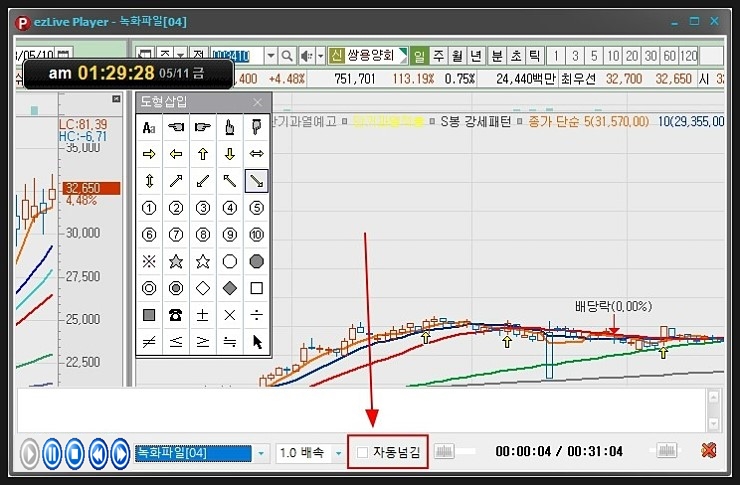Choose the yellow right arrow shape
Viewport: 740px width, 485px height.
tap(149, 154)
